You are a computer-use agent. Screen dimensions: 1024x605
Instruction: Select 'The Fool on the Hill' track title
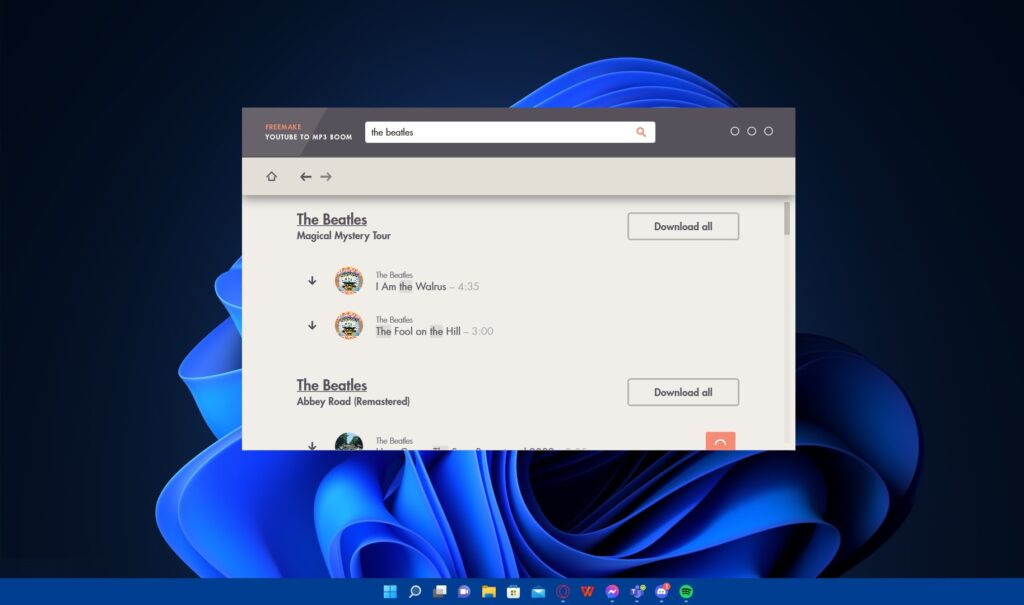click(x=418, y=331)
